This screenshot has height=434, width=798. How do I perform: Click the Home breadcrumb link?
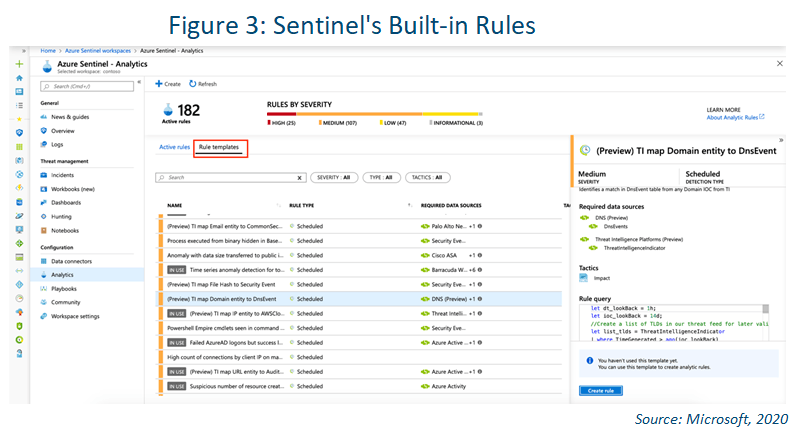48,51
